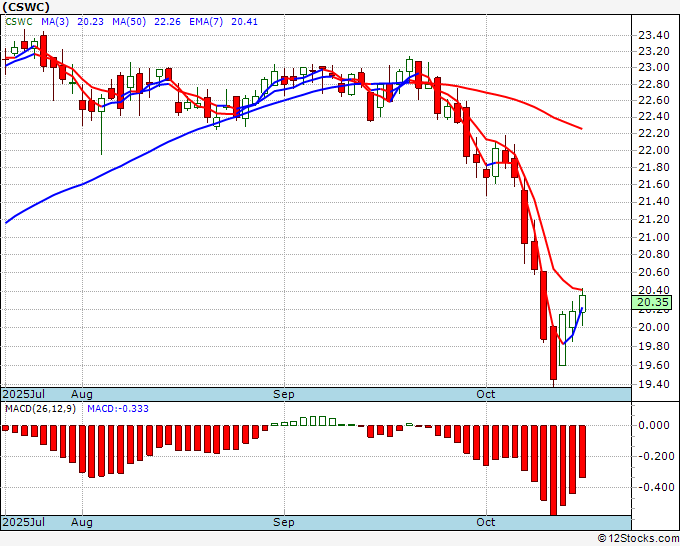Click the end of the MA(50) line at 22.26

[x=582, y=128]
